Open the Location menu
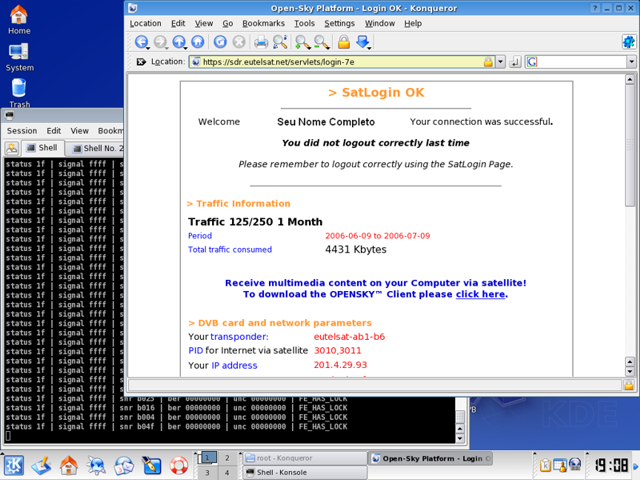 tap(145, 23)
